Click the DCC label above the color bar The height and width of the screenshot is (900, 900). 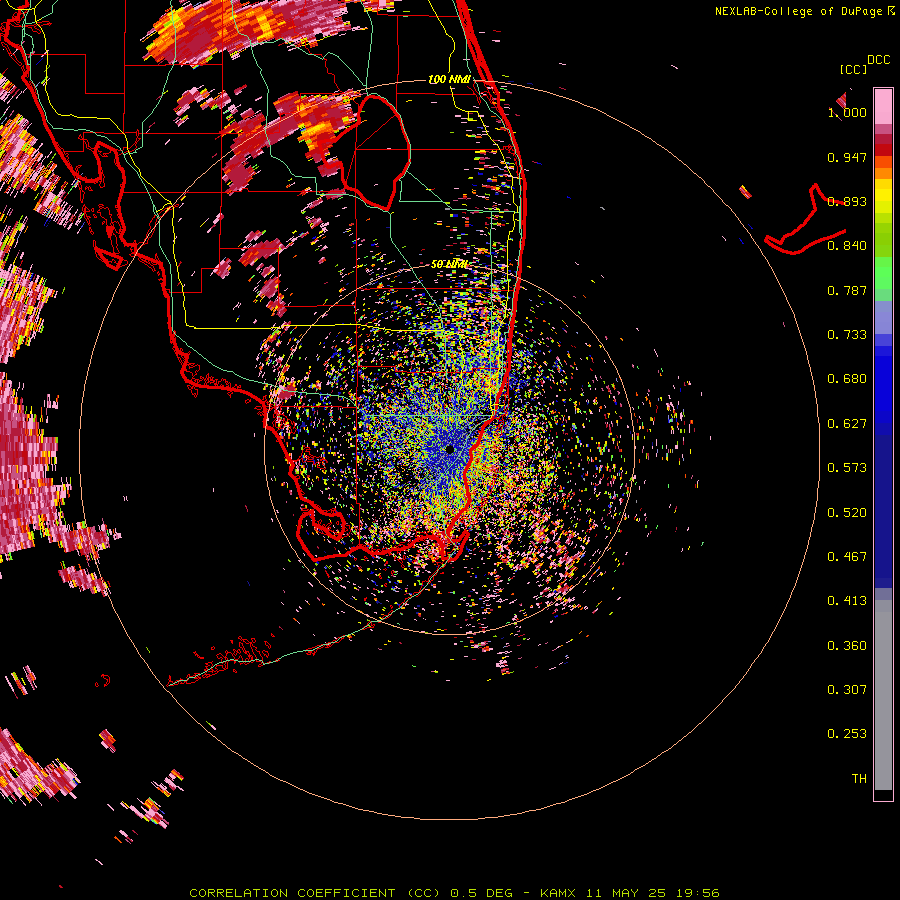(x=878, y=60)
